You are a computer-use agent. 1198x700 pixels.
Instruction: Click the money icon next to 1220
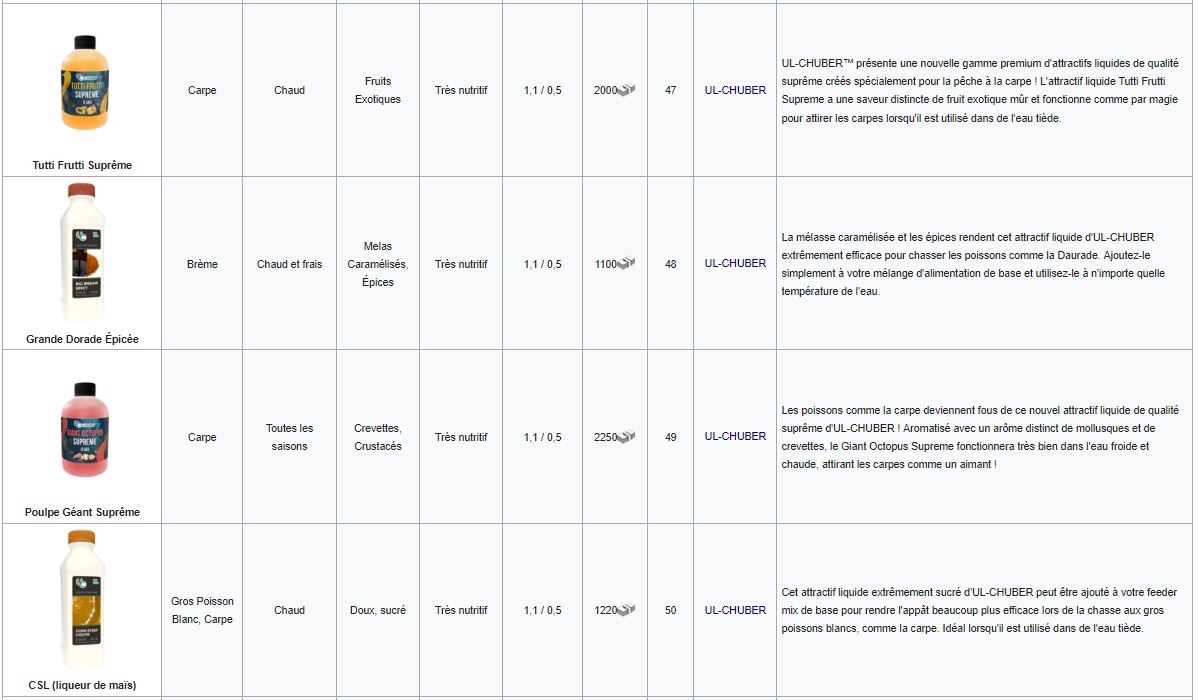(627, 610)
